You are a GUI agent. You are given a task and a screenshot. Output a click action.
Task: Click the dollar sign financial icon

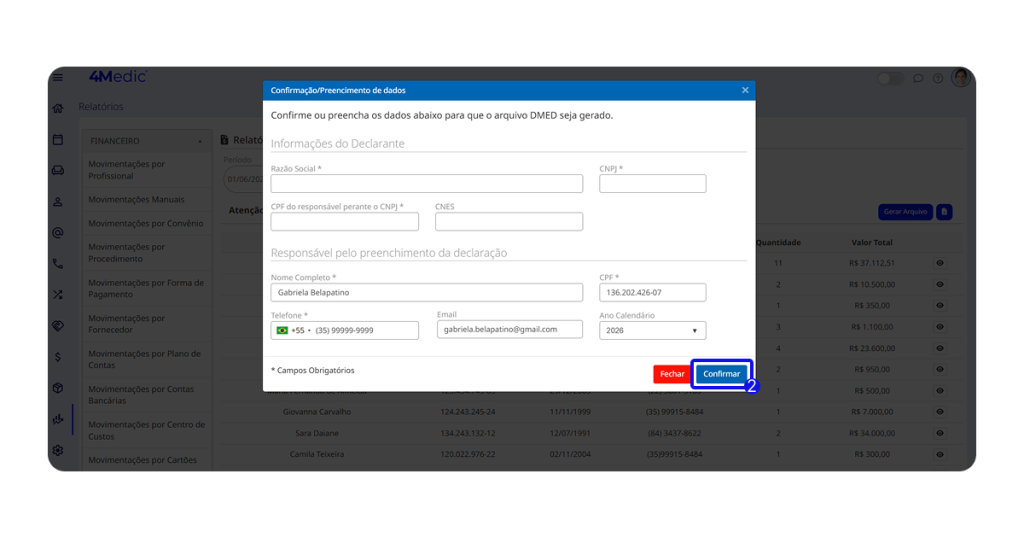(58, 357)
